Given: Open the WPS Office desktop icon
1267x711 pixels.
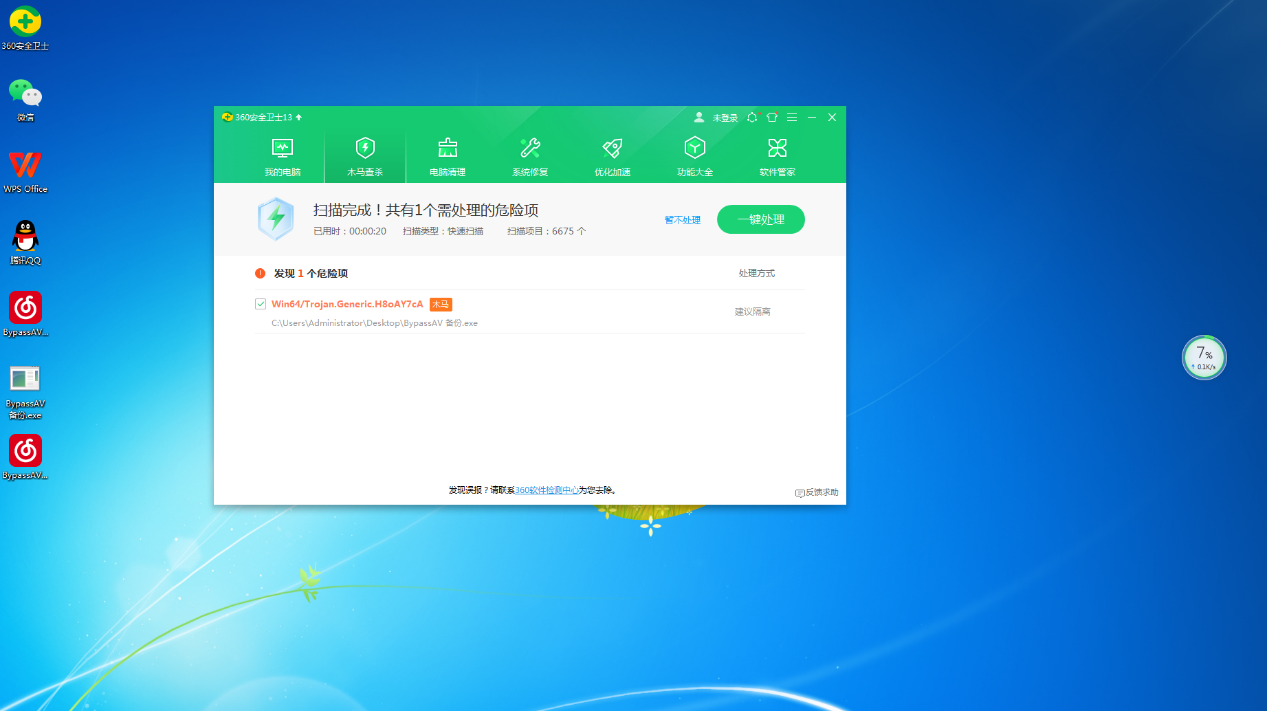Looking at the screenshot, I should pyautogui.click(x=25, y=171).
